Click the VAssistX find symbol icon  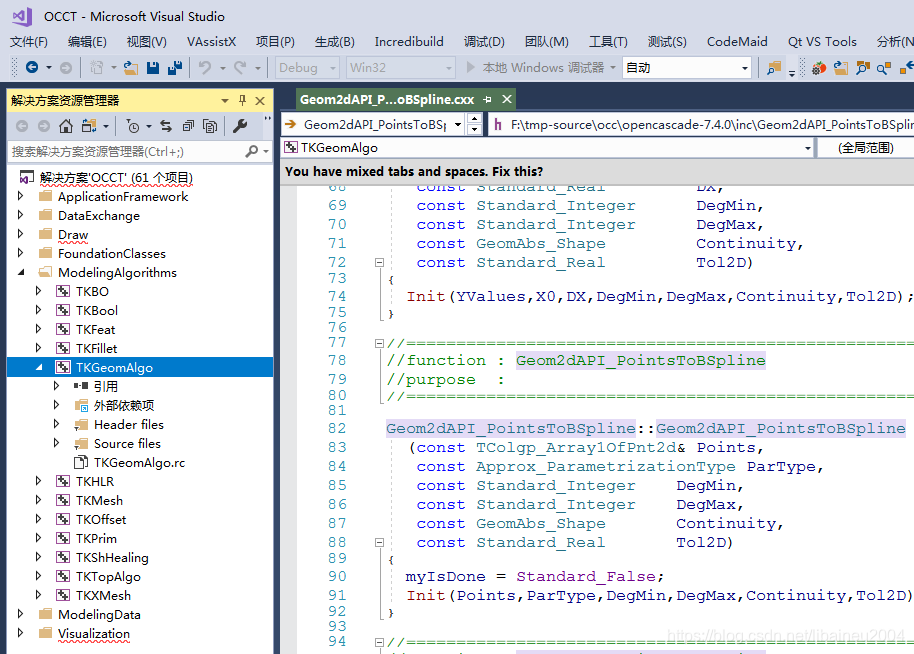coord(862,68)
